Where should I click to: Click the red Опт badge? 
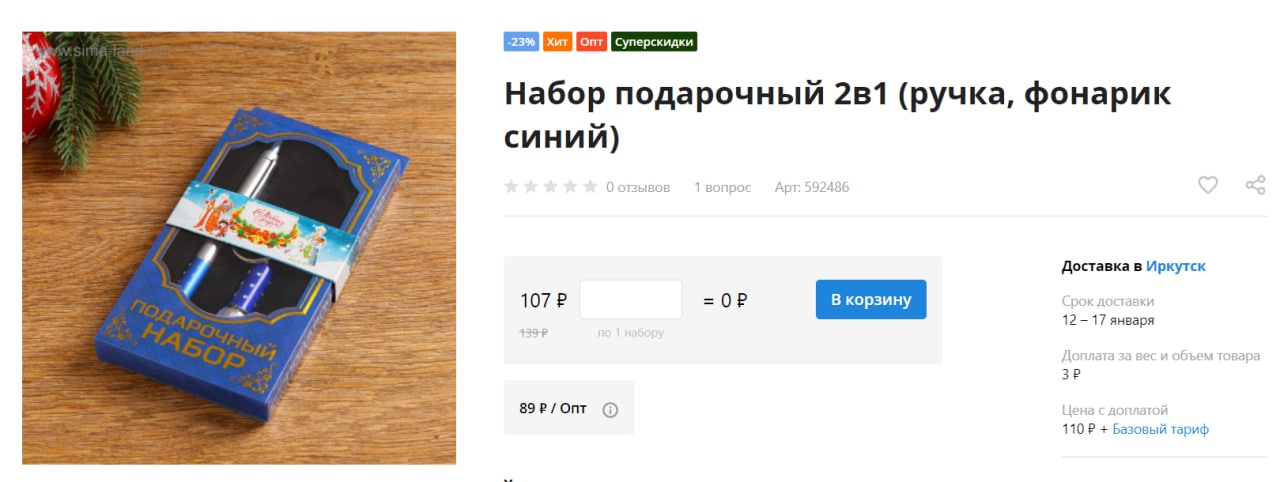(x=592, y=42)
